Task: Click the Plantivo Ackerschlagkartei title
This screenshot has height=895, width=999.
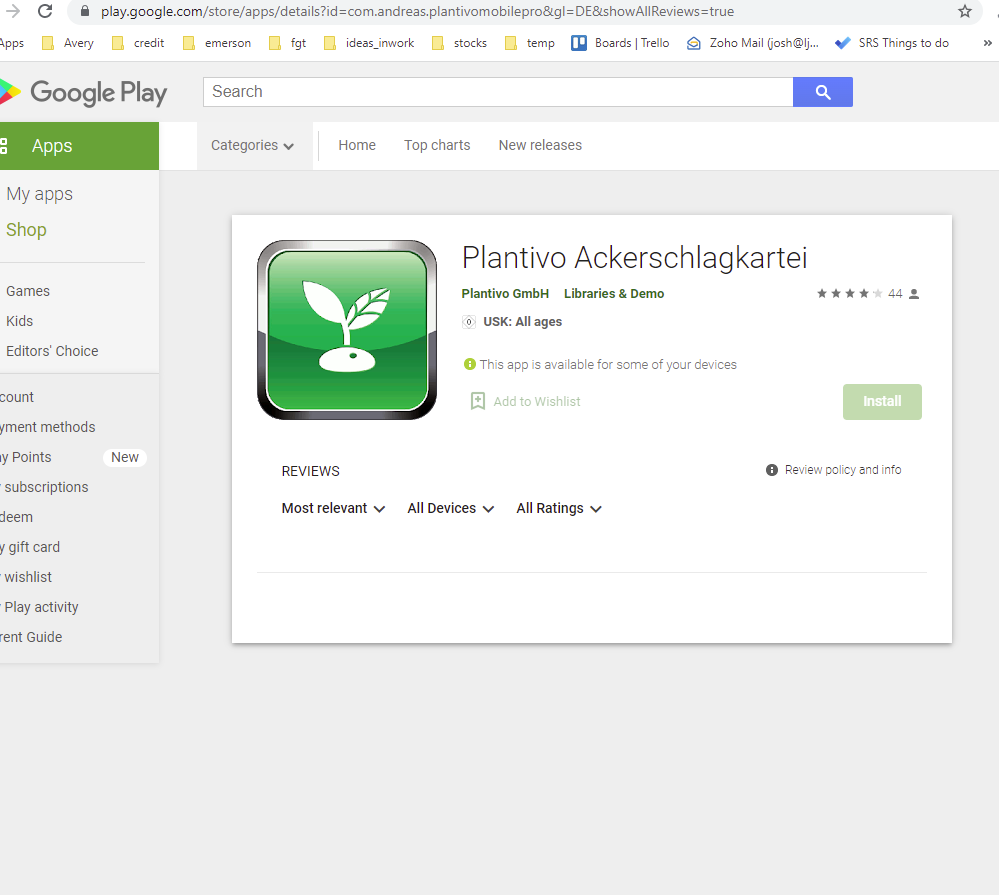Action: [635, 258]
